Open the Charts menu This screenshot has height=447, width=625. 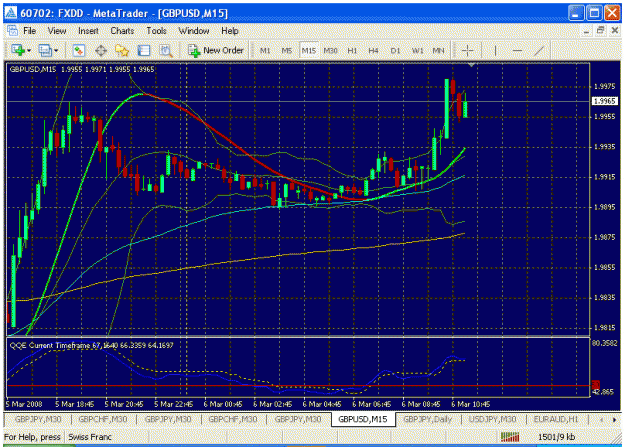coord(122,31)
